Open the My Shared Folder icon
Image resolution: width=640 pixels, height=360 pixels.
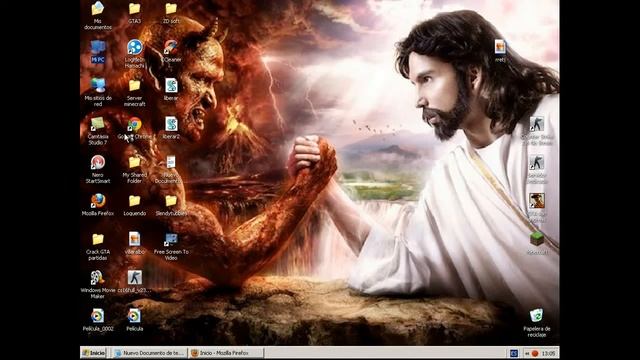(134, 169)
